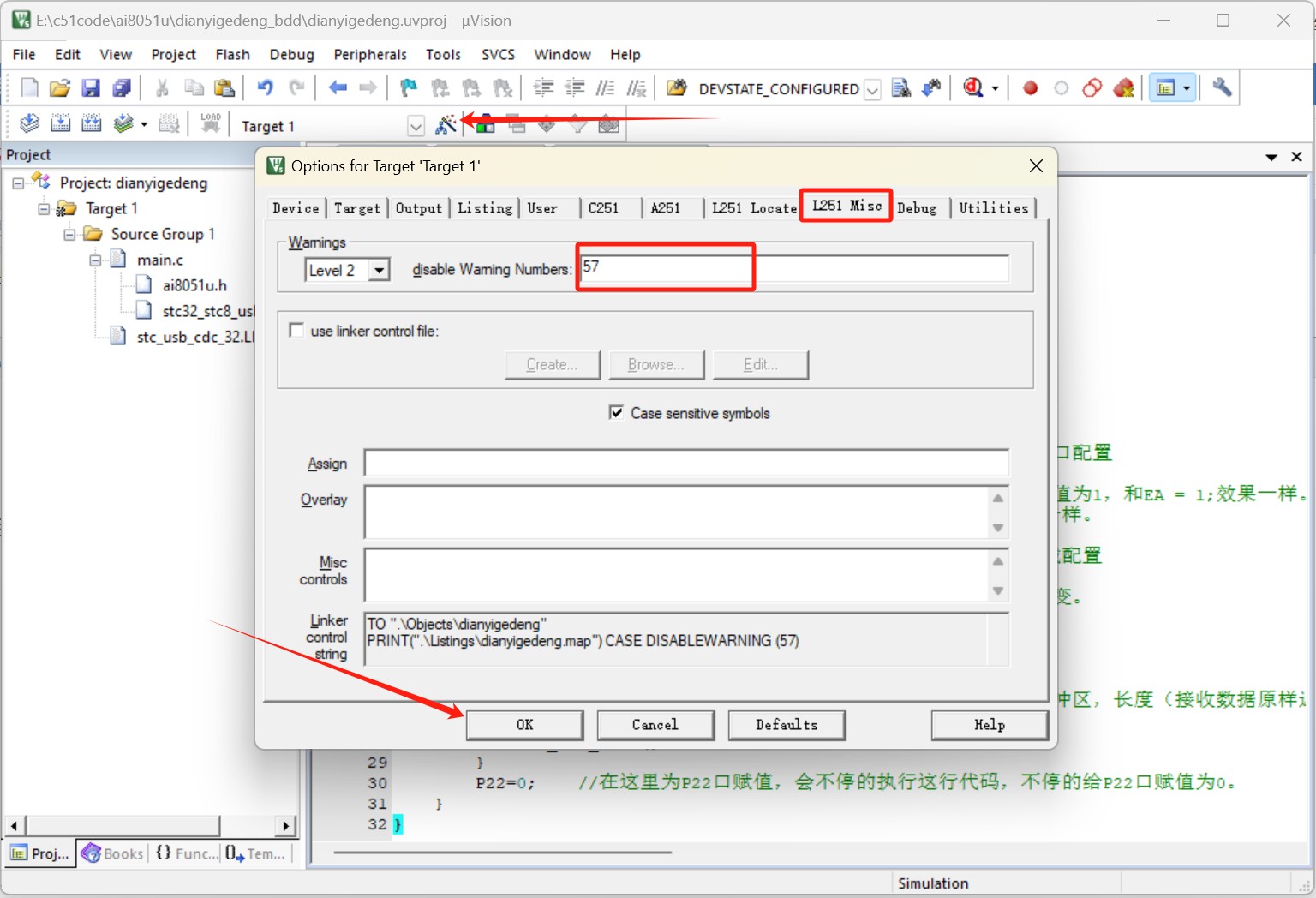Click the Defaults button
Image resolution: width=1316 pixels, height=898 pixels.
787,725
